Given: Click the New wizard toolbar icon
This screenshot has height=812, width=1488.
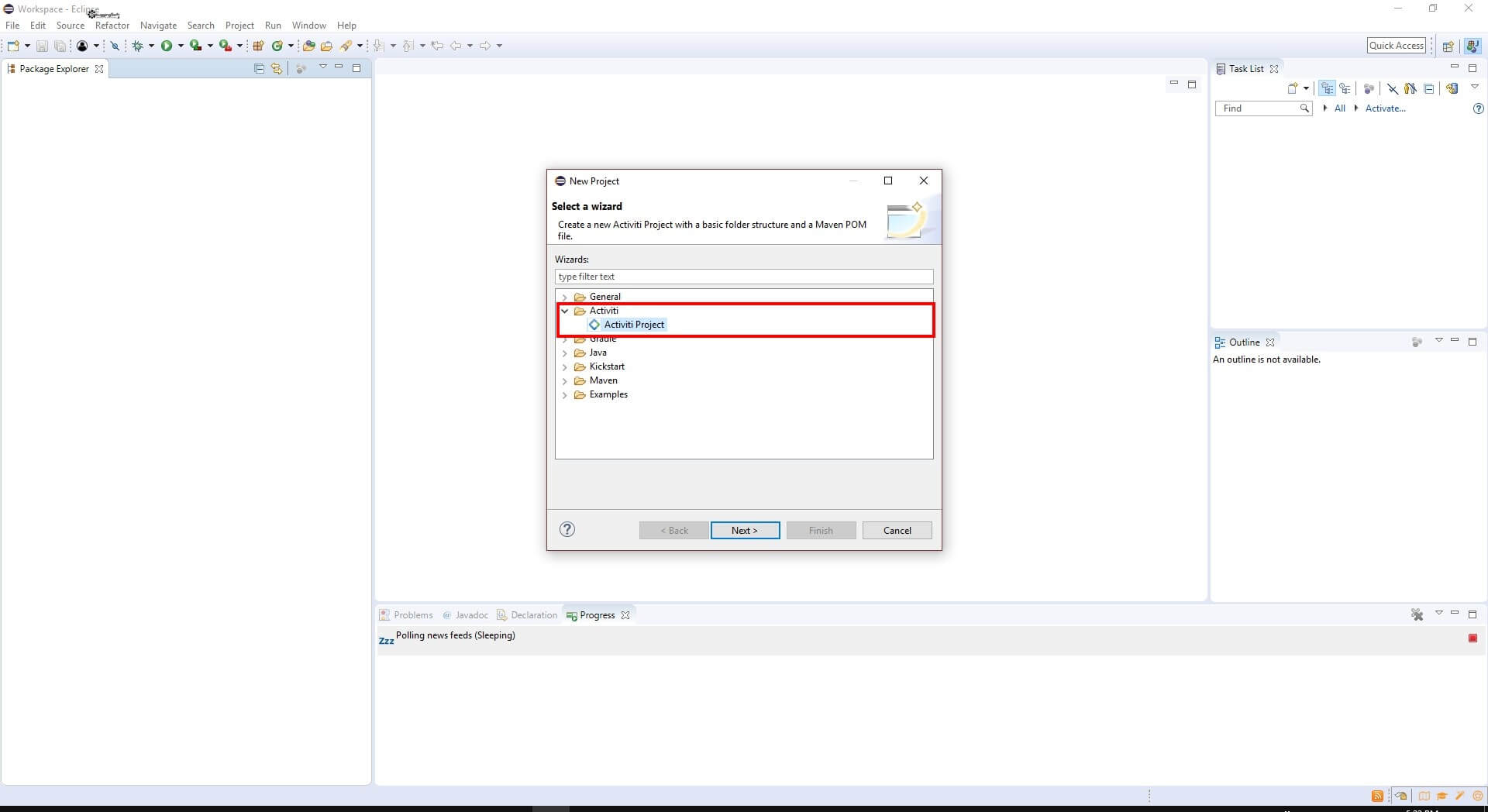Looking at the screenshot, I should [x=13, y=46].
